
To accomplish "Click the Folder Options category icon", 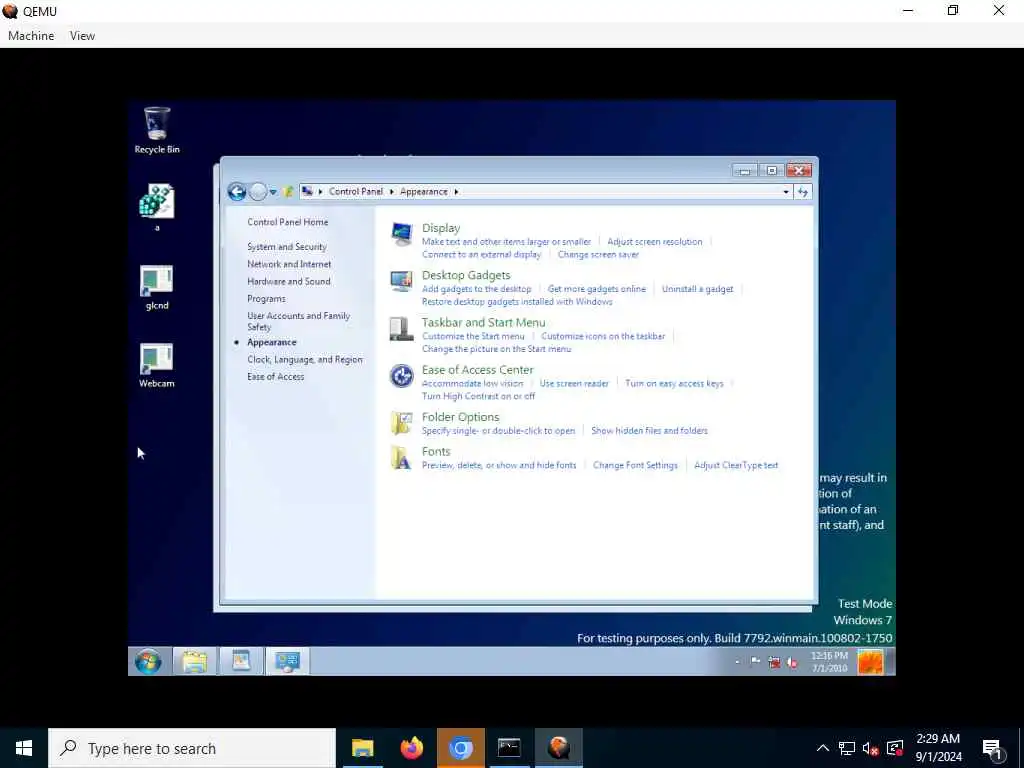I will (x=402, y=423).
